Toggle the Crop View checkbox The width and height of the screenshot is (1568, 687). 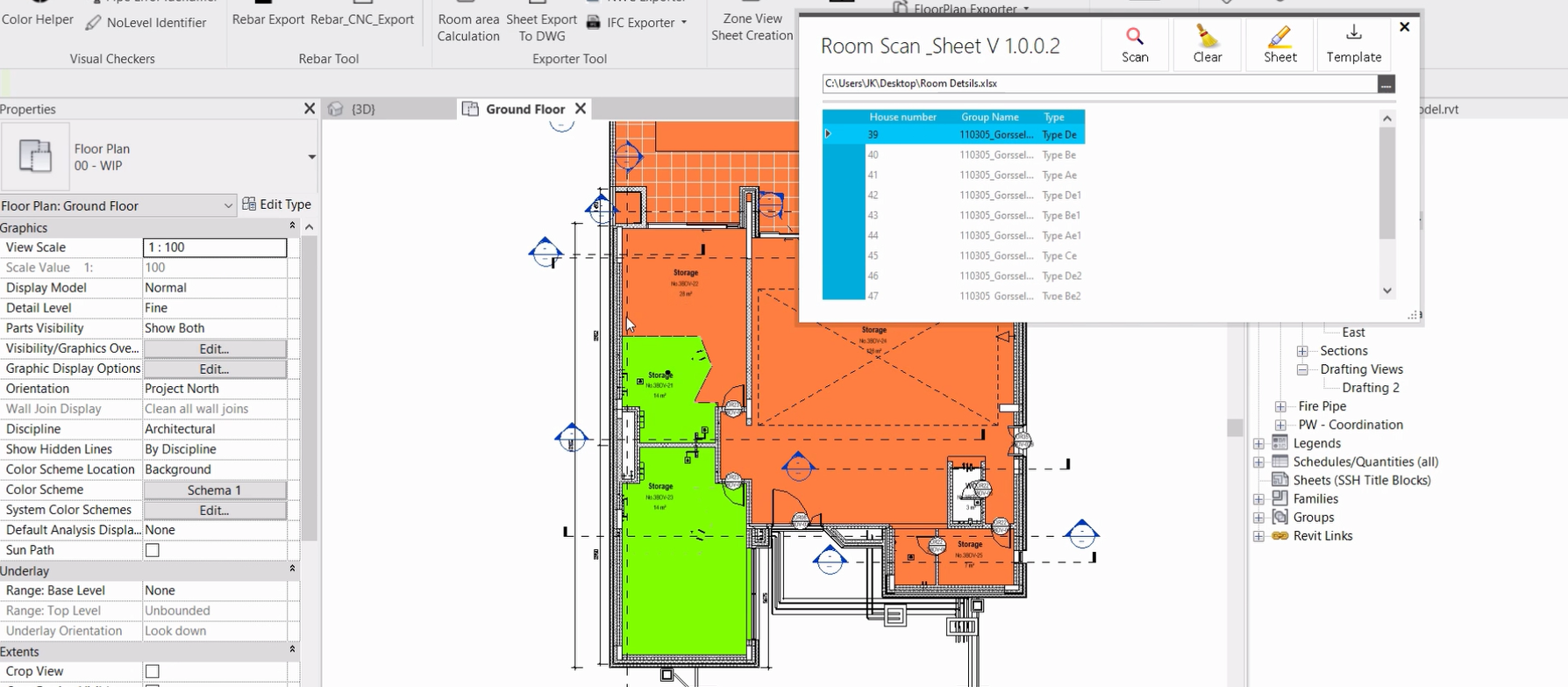click(153, 671)
